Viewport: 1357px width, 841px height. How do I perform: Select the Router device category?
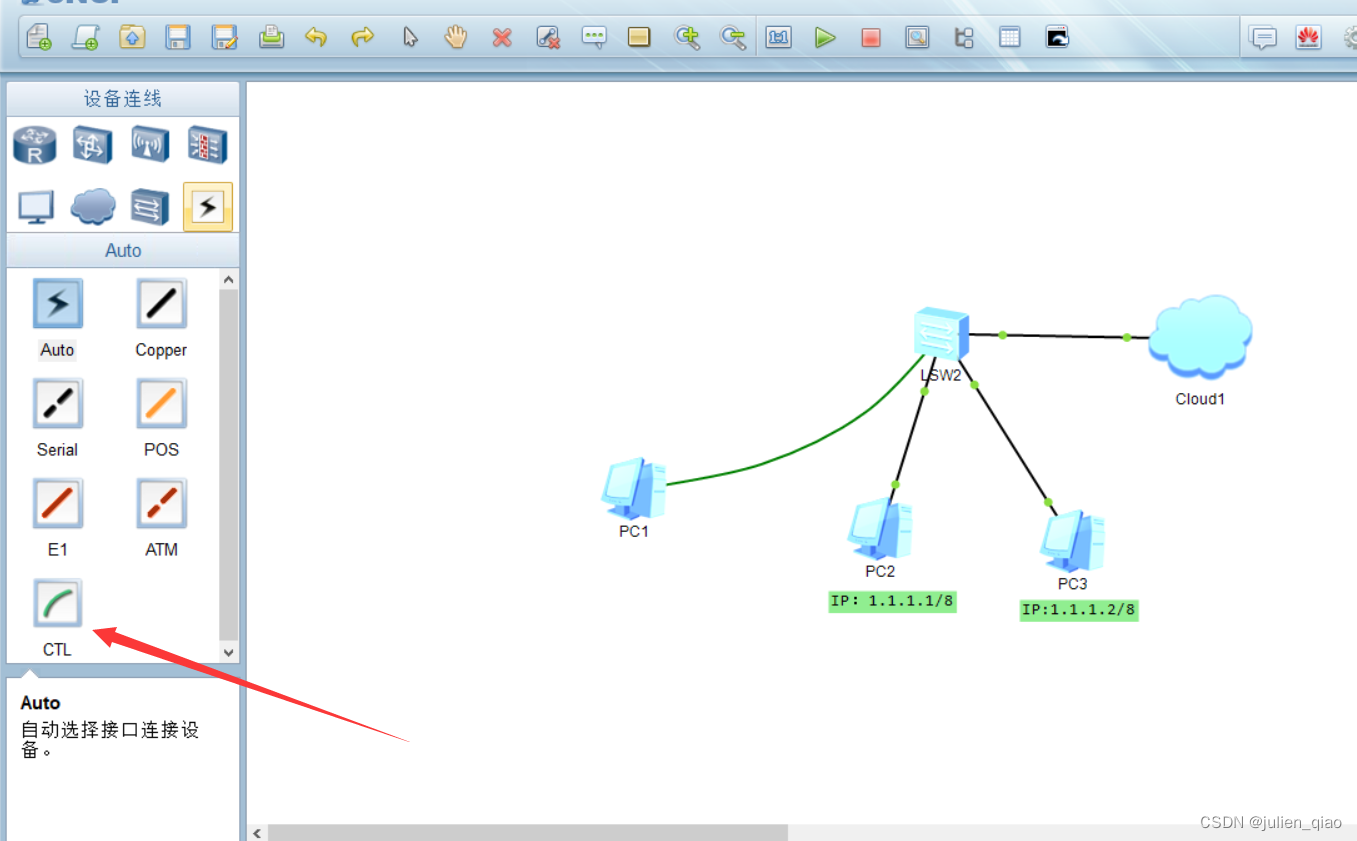[35, 146]
